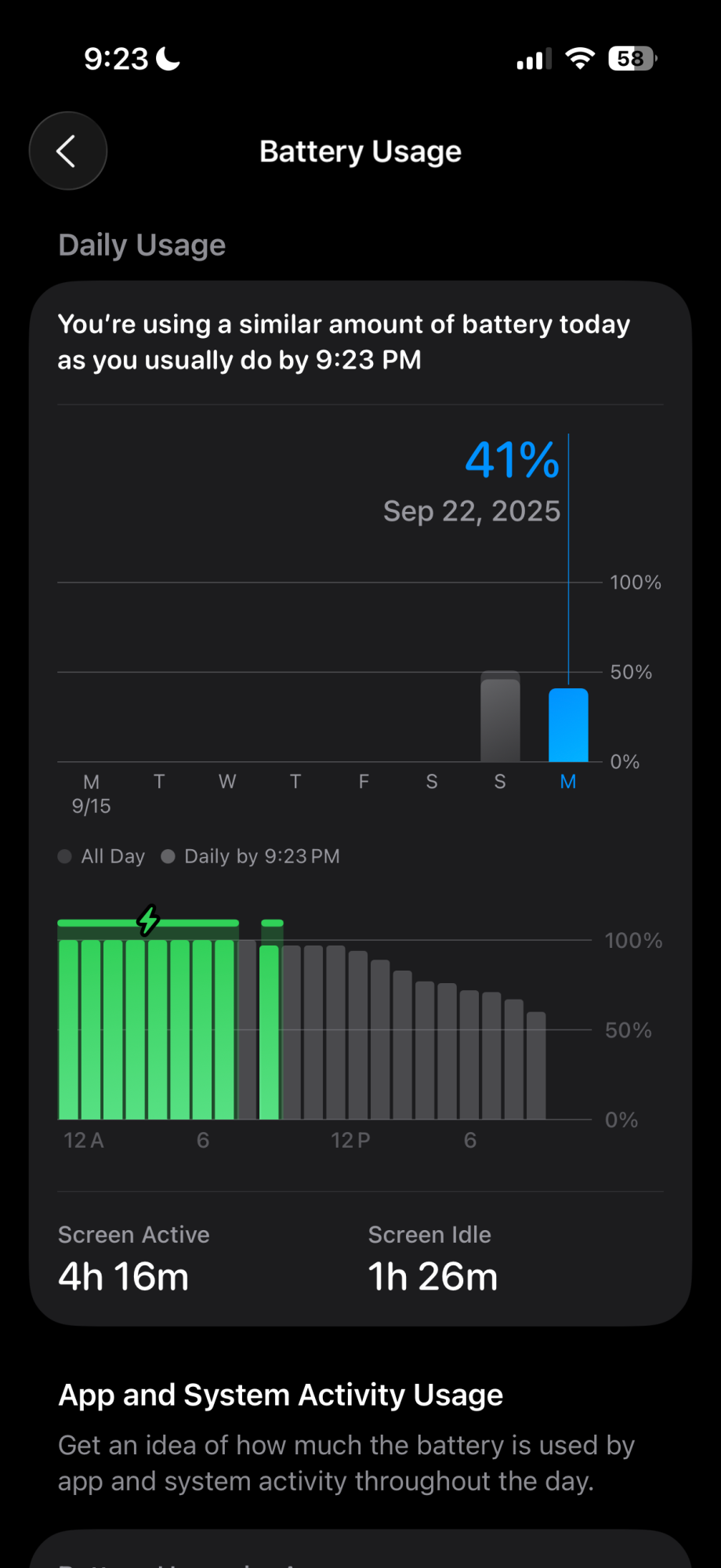
Task: Tap the Screen Idle 1h 26m stat
Action: (433, 1258)
